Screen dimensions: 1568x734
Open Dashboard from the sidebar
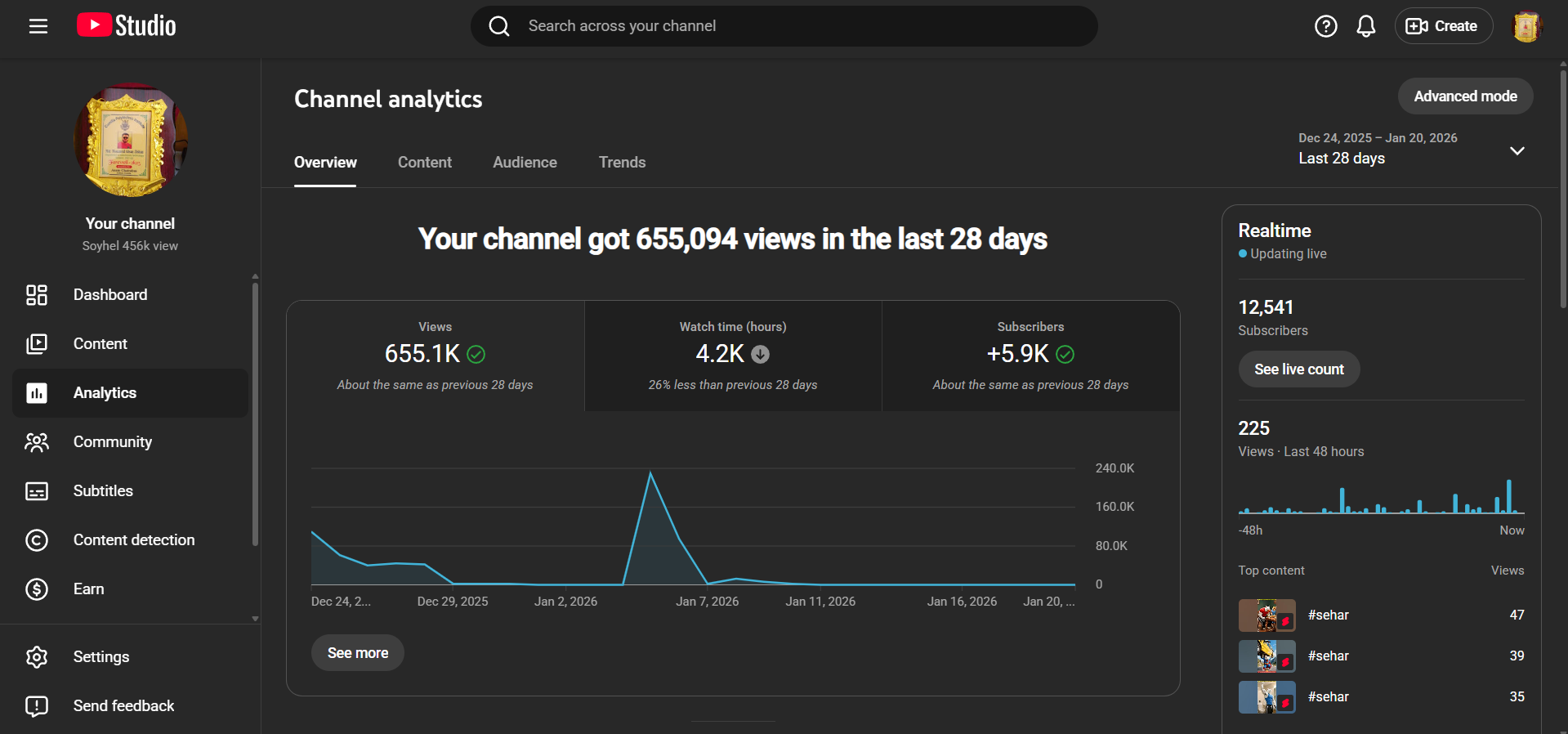pos(110,295)
